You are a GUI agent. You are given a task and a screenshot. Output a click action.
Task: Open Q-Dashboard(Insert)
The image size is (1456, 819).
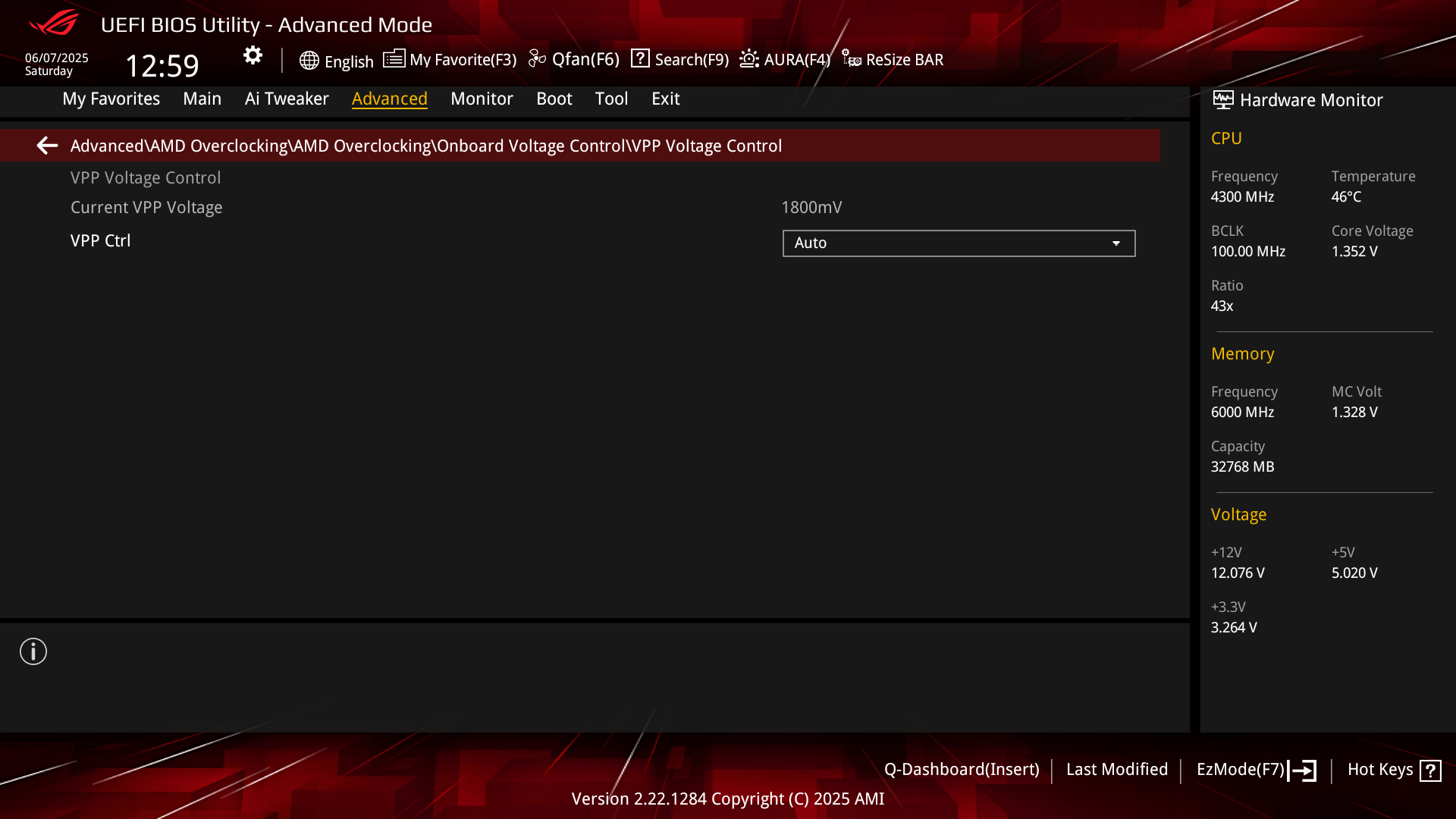[x=962, y=770]
